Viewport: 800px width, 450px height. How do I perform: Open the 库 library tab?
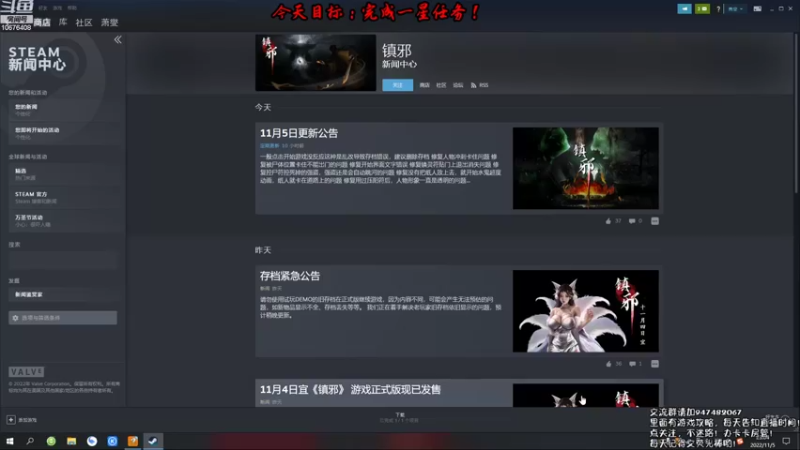click(63, 22)
